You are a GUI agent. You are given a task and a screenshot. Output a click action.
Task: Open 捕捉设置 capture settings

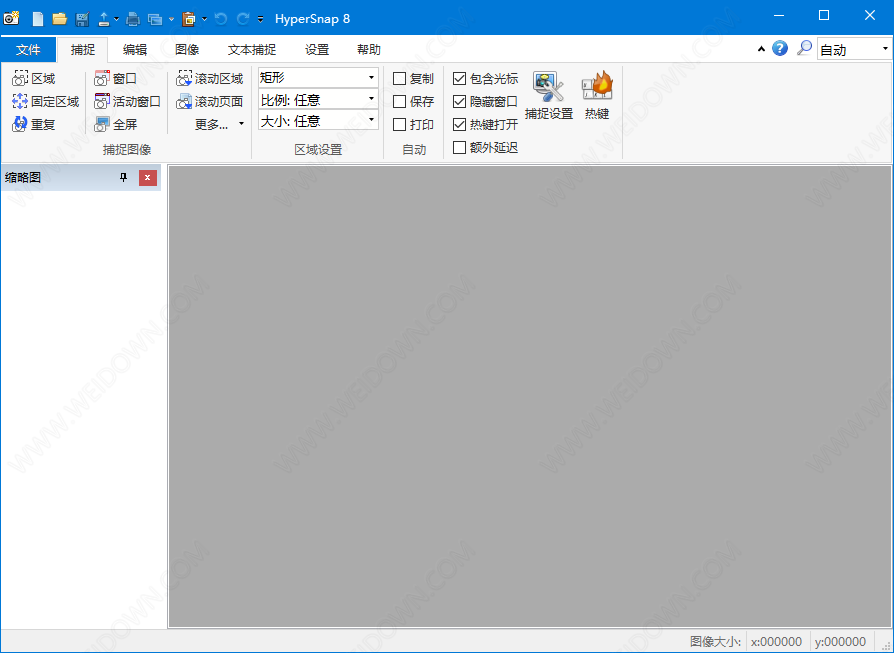click(548, 96)
